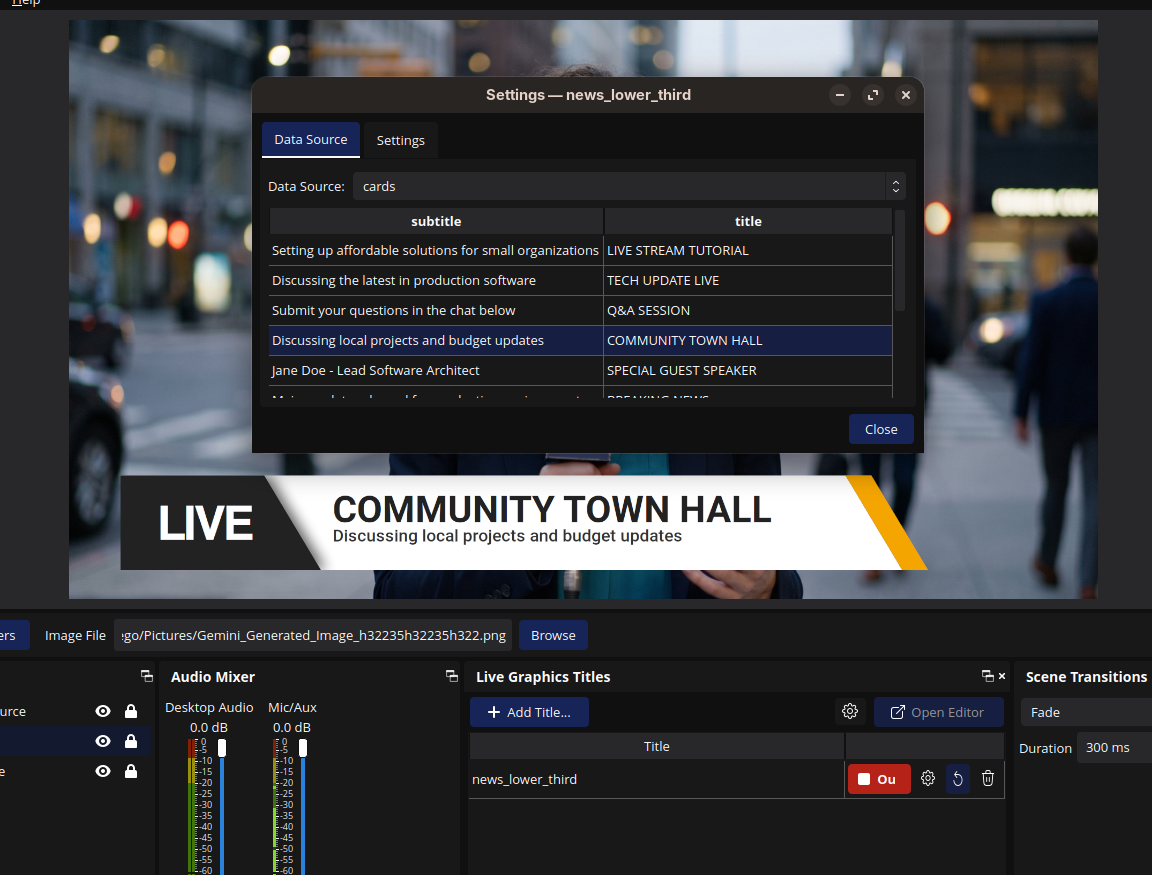Select Q&A SESSION cell
The width and height of the screenshot is (1152, 875).
tap(748, 311)
